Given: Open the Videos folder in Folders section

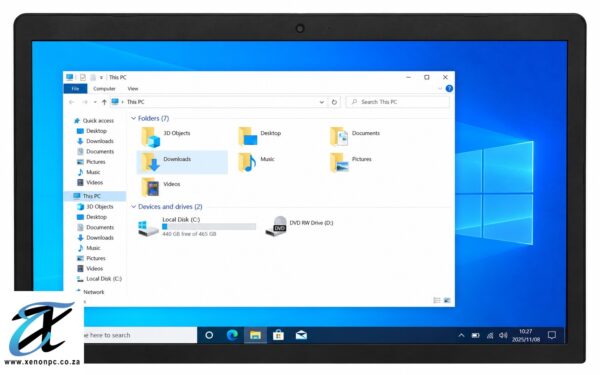Looking at the screenshot, I should click(x=161, y=187).
